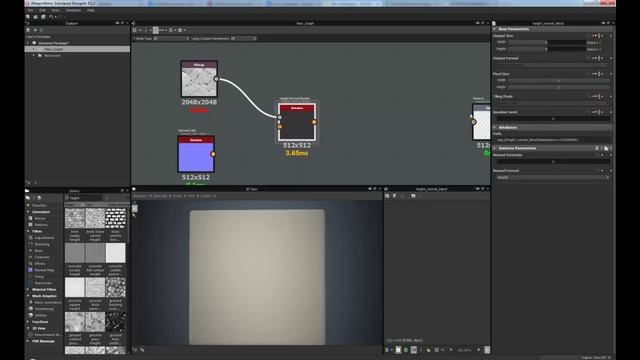Expand Material Filters category in Library
This screenshot has height=360, width=640.
pos(28,289)
